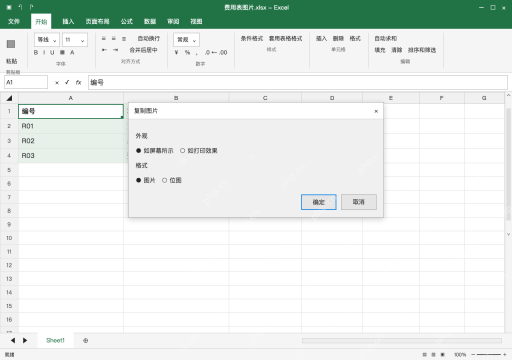Image resolution: width=512 pixels, height=360 pixels.
Task: Switch to the 插入 ribbon tab
Action: pos(68,21)
